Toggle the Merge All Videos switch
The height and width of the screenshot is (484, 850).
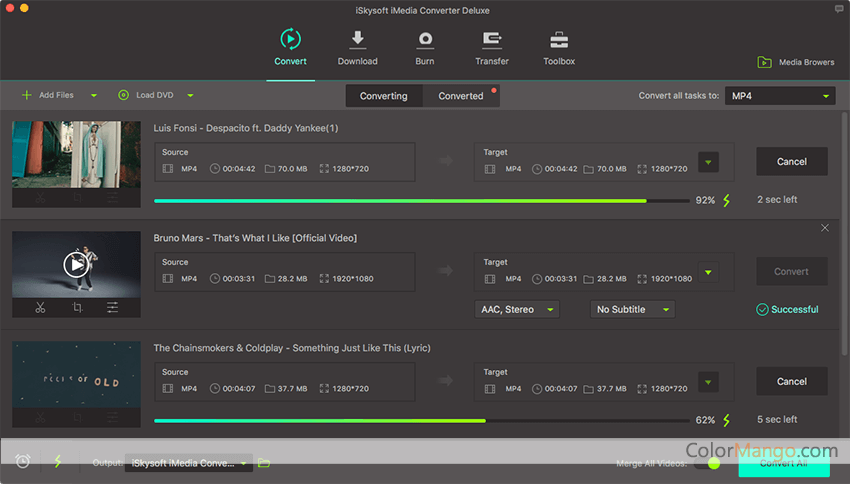709,463
